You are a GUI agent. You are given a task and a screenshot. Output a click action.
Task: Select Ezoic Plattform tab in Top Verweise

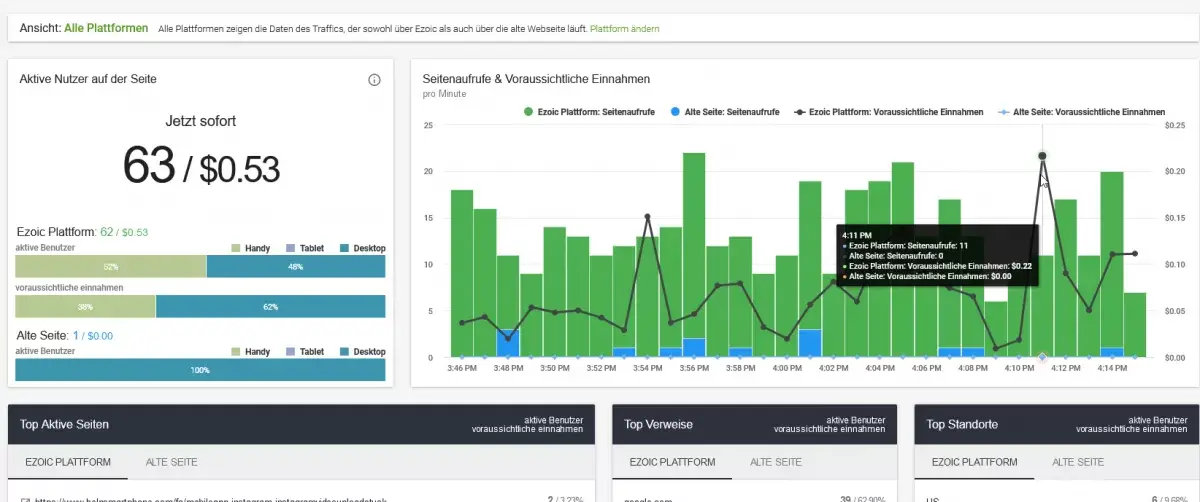(x=671, y=462)
